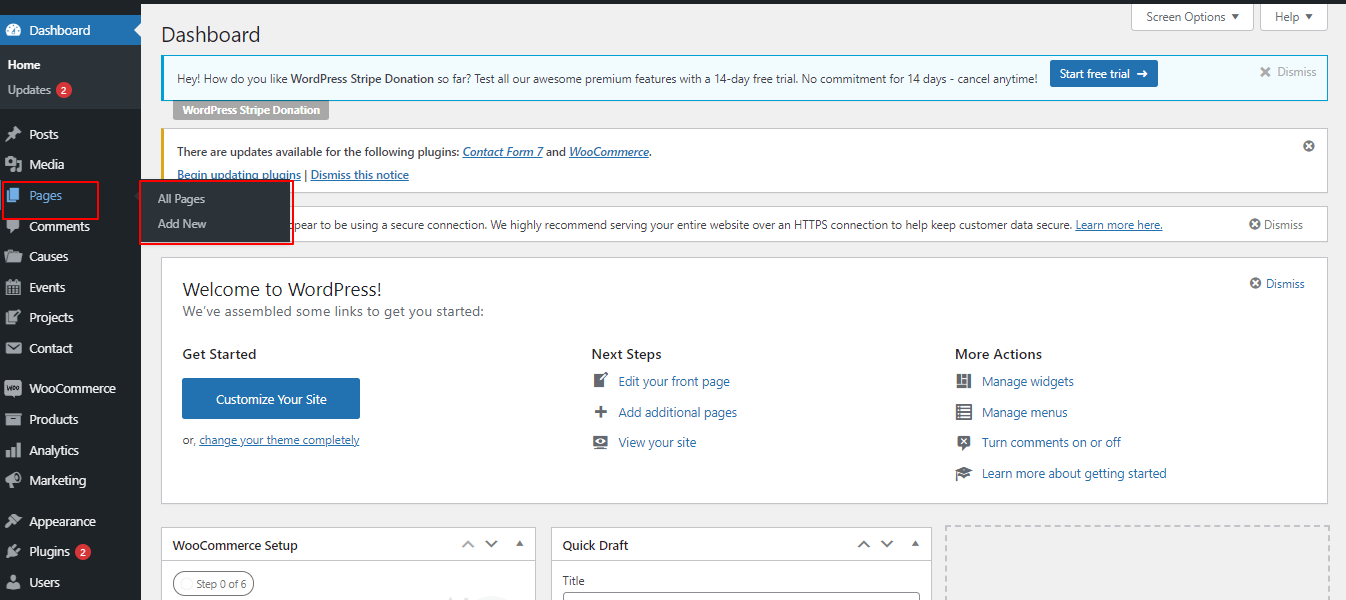Click the Marketing megaphone icon
Viewport: 1346px width, 600px height.
(x=13, y=481)
